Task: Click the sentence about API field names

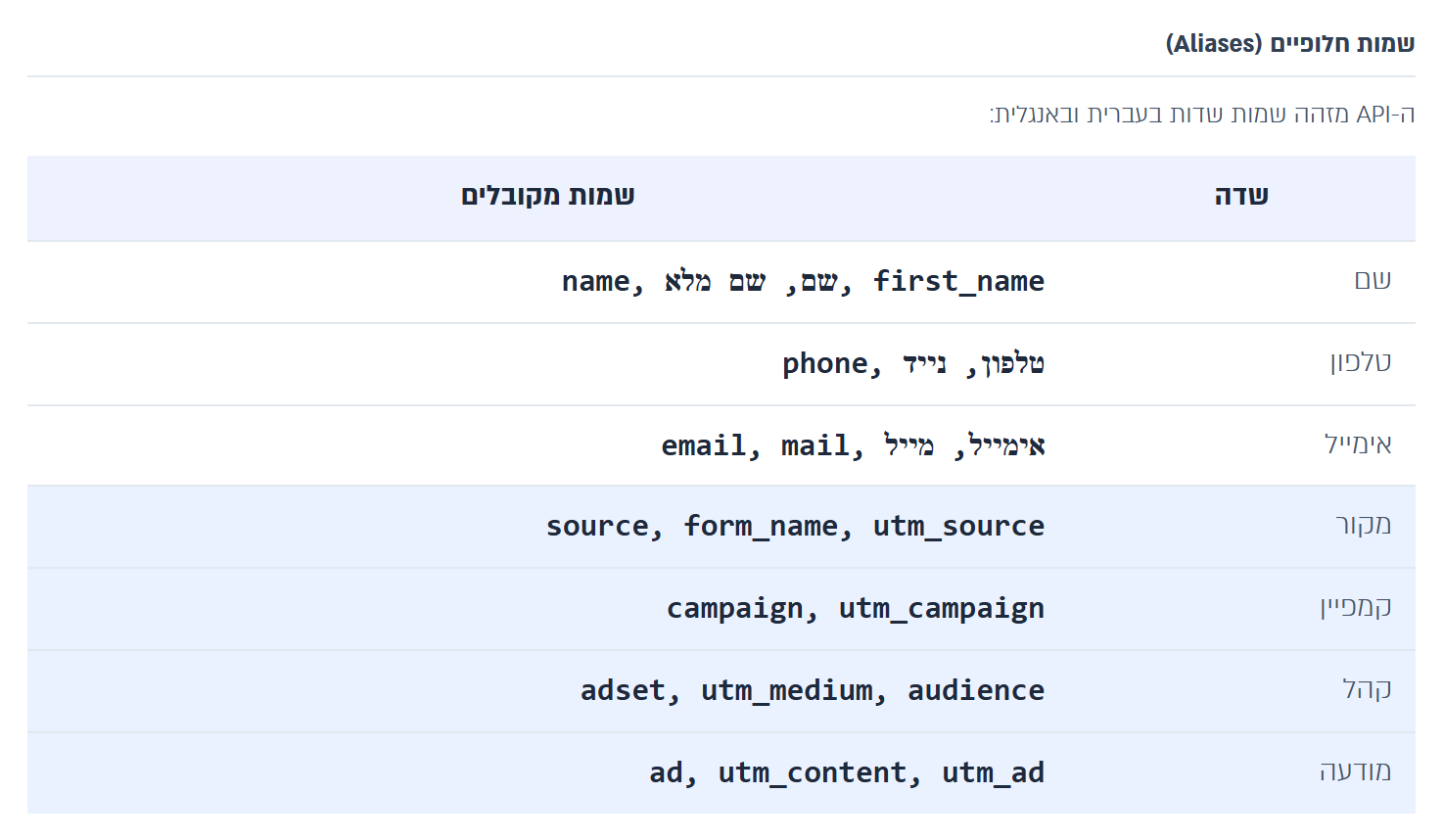Action: tap(1202, 115)
